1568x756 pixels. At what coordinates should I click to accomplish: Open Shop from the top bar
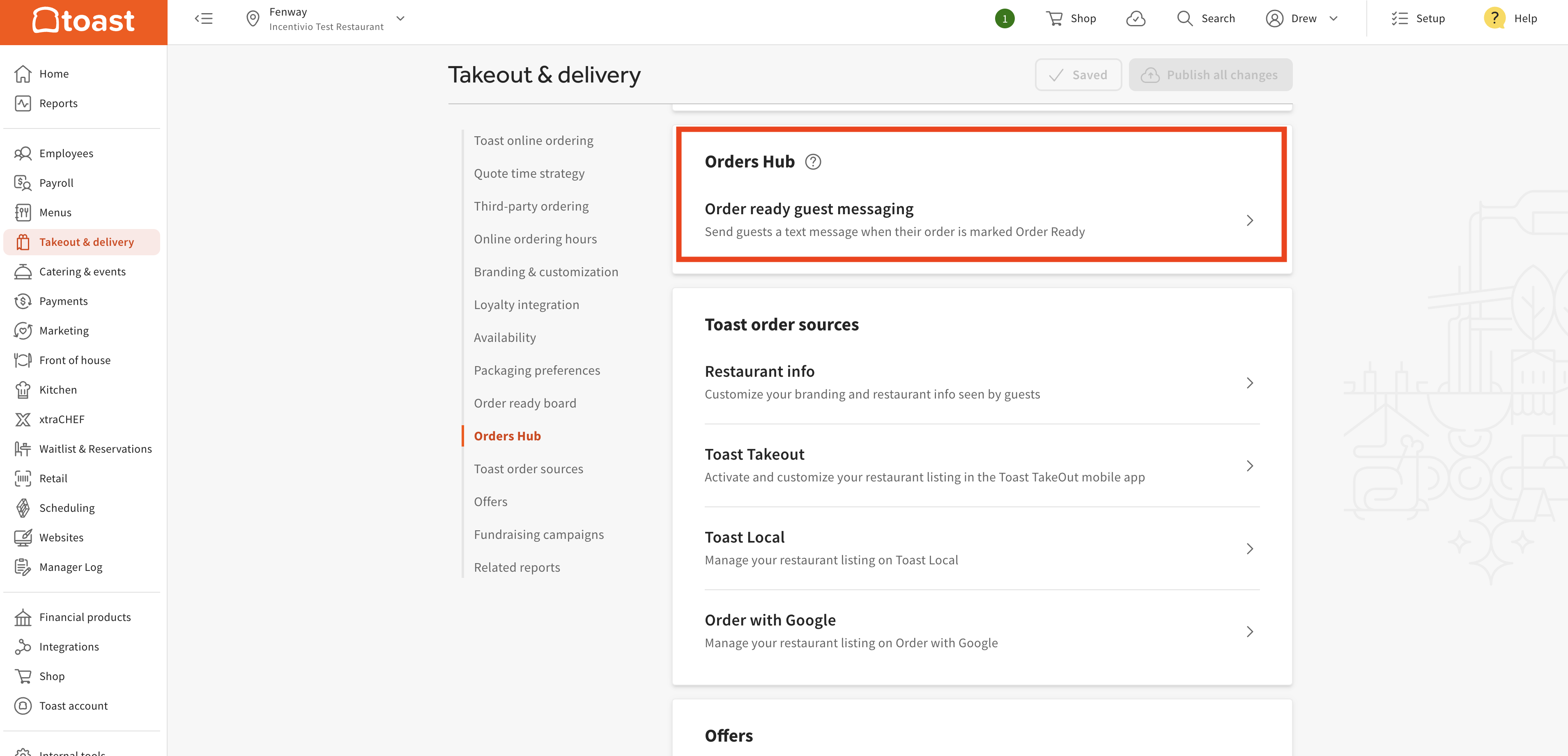click(1071, 18)
